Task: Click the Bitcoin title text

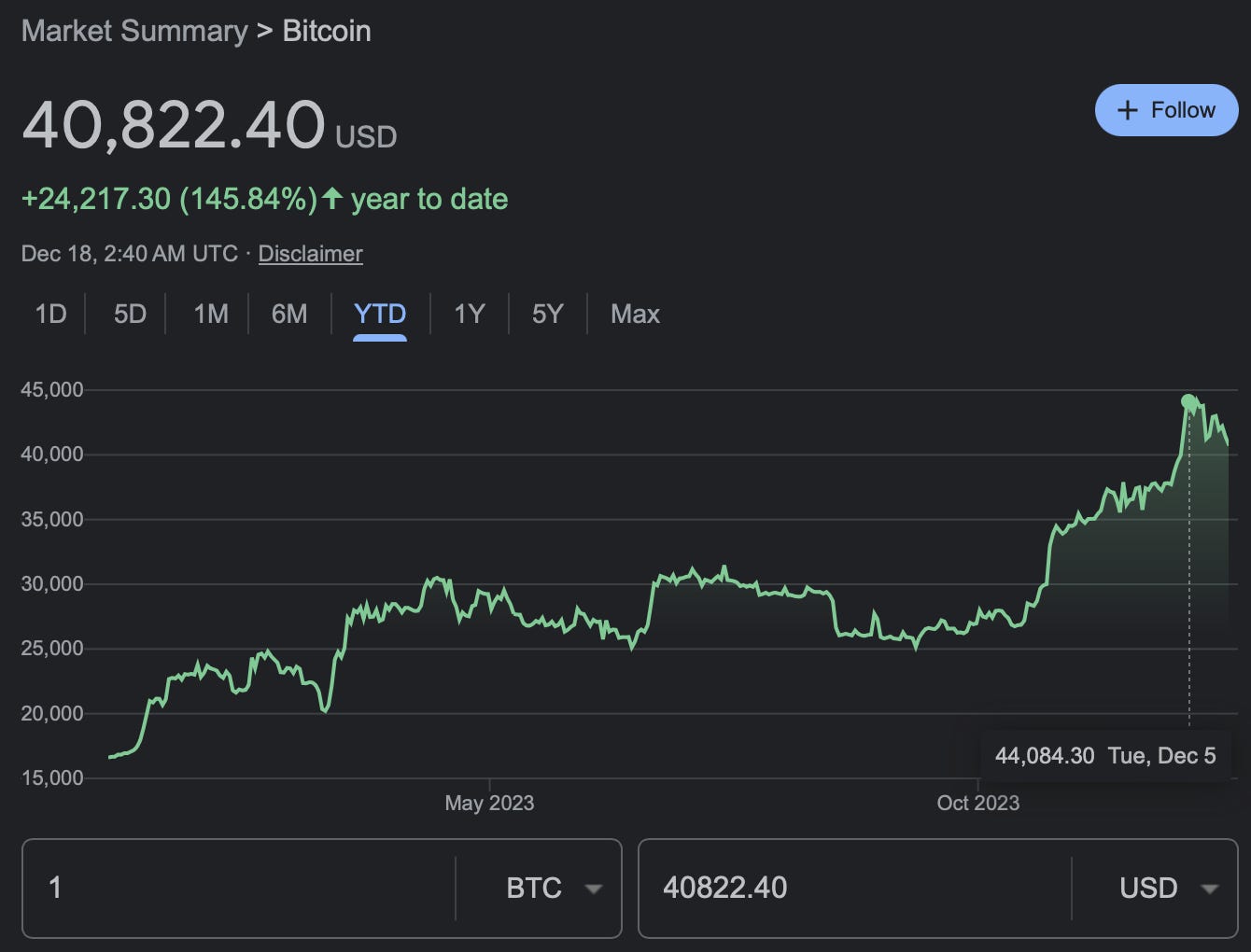Action: (x=327, y=31)
